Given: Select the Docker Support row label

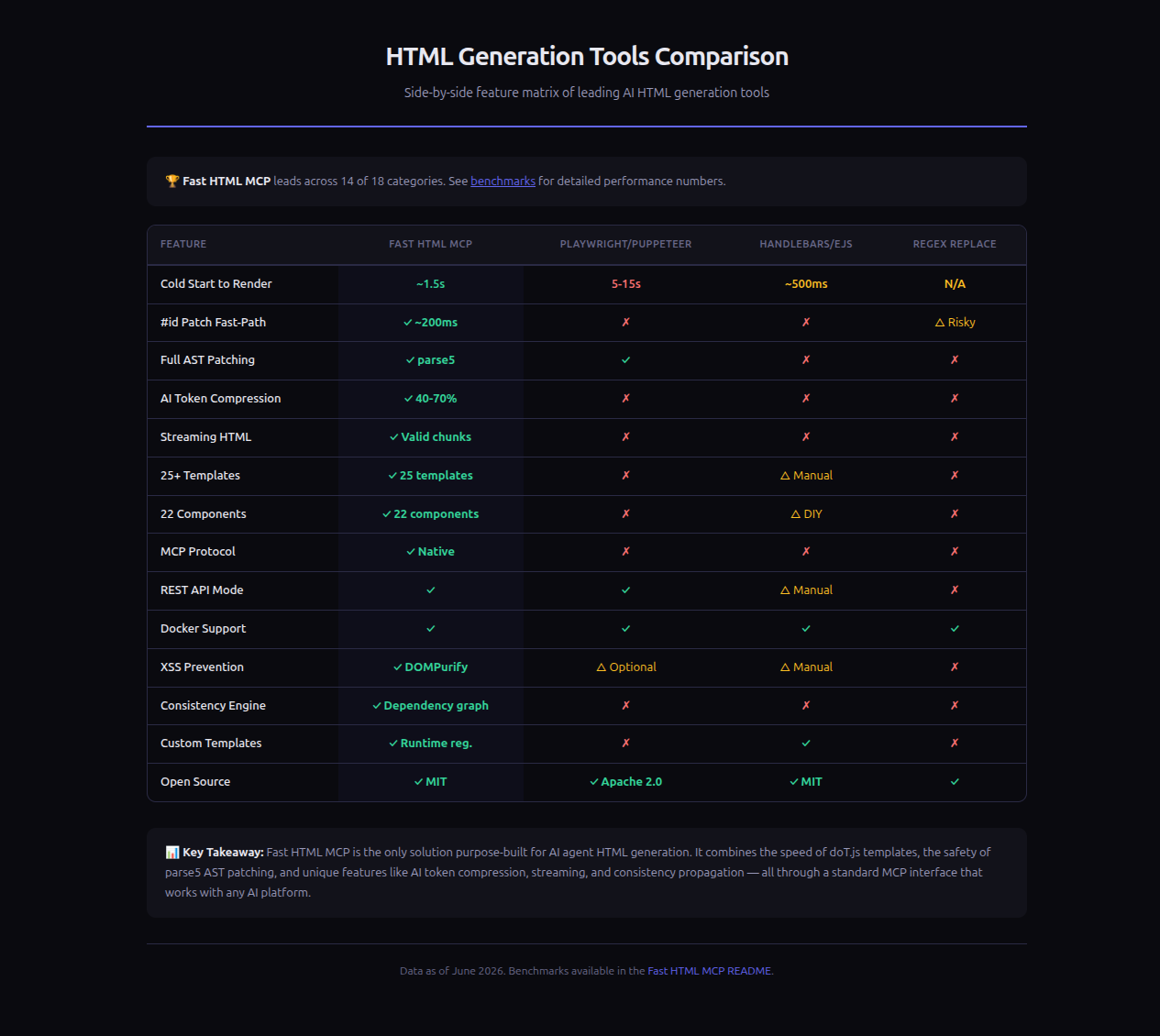Looking at the screenshot, I should [x=204, y=629].
